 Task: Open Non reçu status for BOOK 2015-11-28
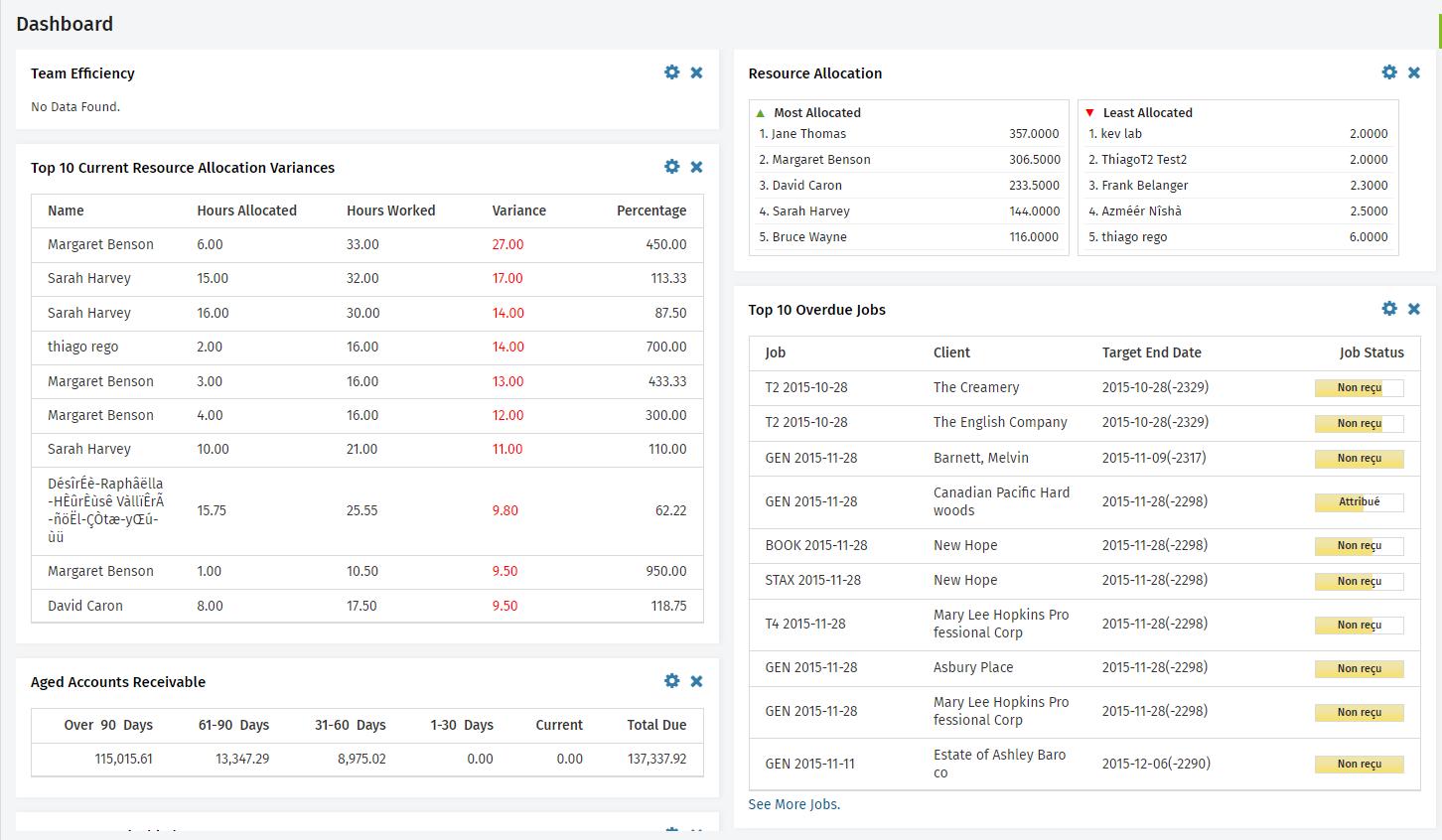pos(1359,545)
